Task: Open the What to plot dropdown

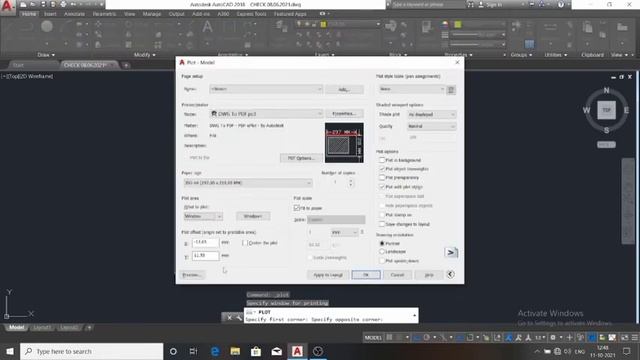Action: tap(203, 216)
